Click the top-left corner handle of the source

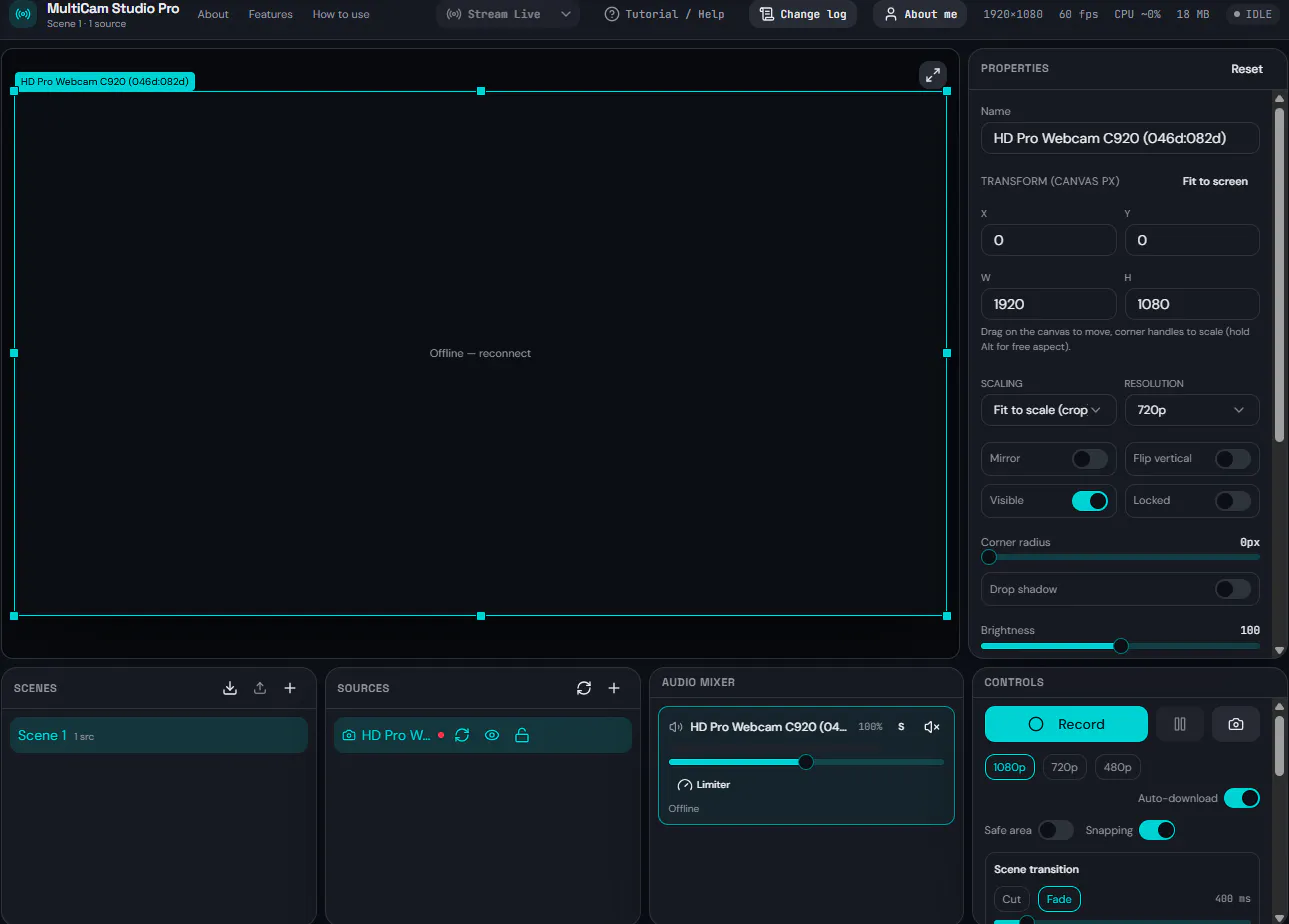[x=14, y=91]
